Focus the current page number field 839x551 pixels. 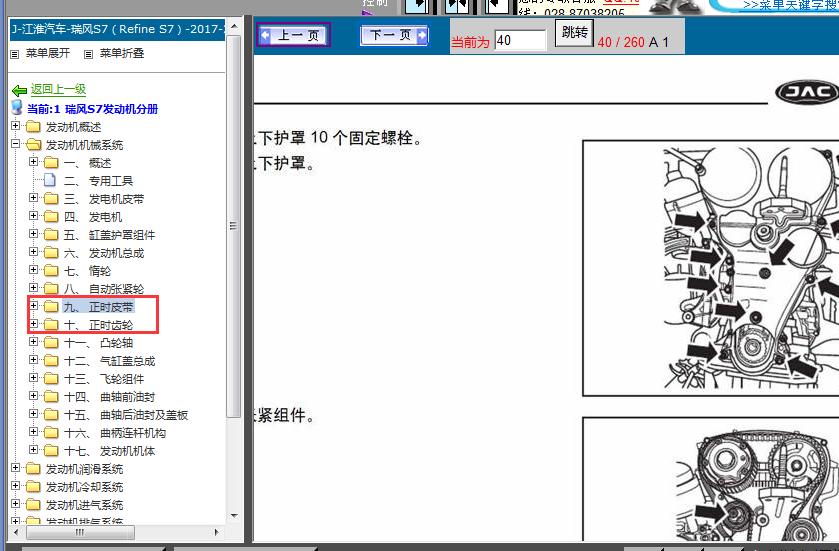[520, 41]
